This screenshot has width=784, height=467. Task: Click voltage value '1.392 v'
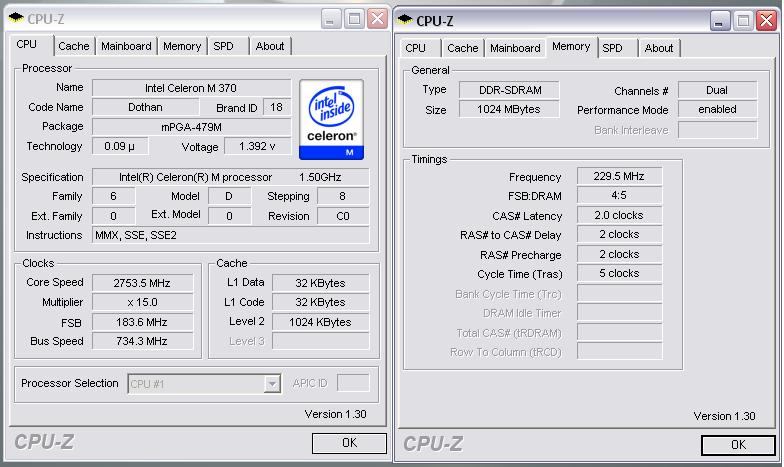click(258, 146)
